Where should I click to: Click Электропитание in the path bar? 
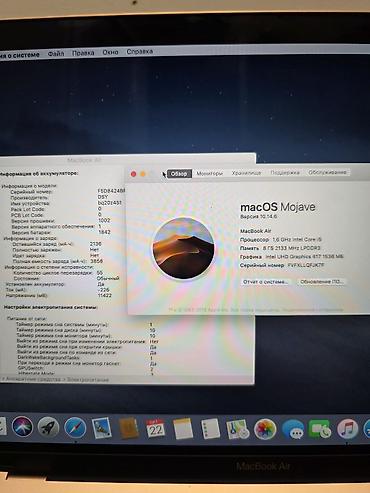87,380
